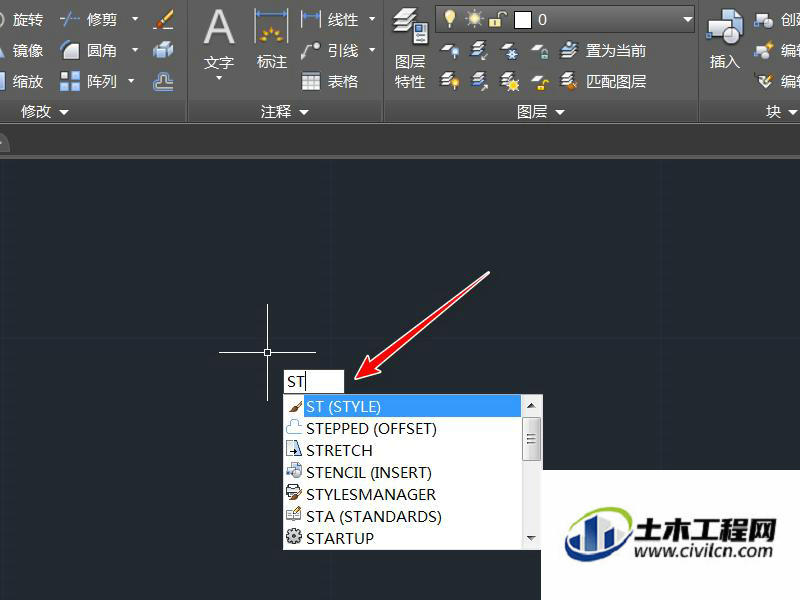Click the Fillet (圆角) tool icon

point(69,51)
